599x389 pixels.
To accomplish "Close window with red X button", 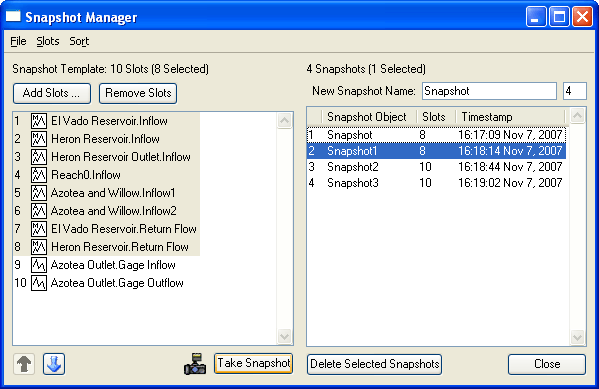I will 583,17.
